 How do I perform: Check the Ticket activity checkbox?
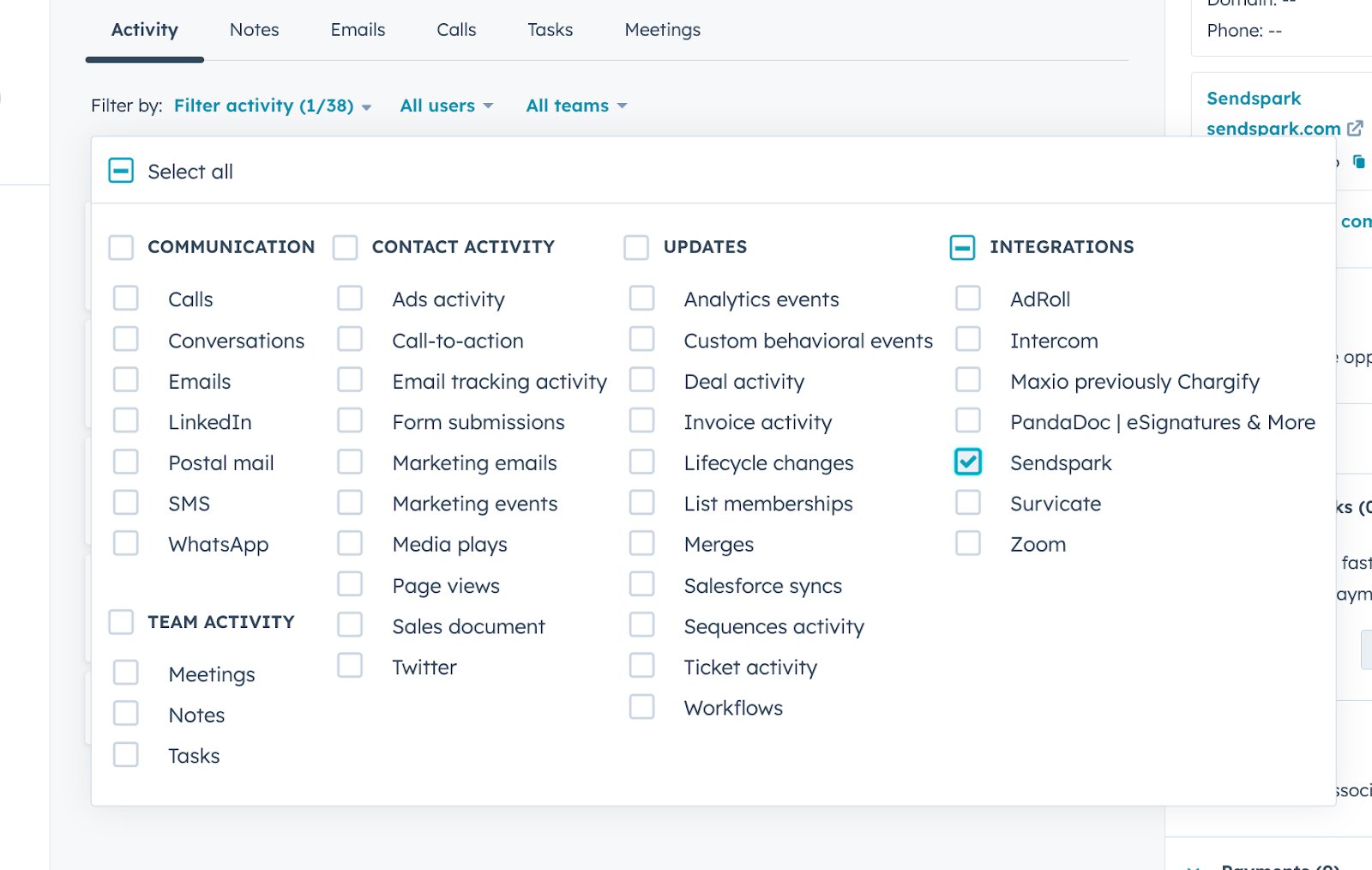641,666
